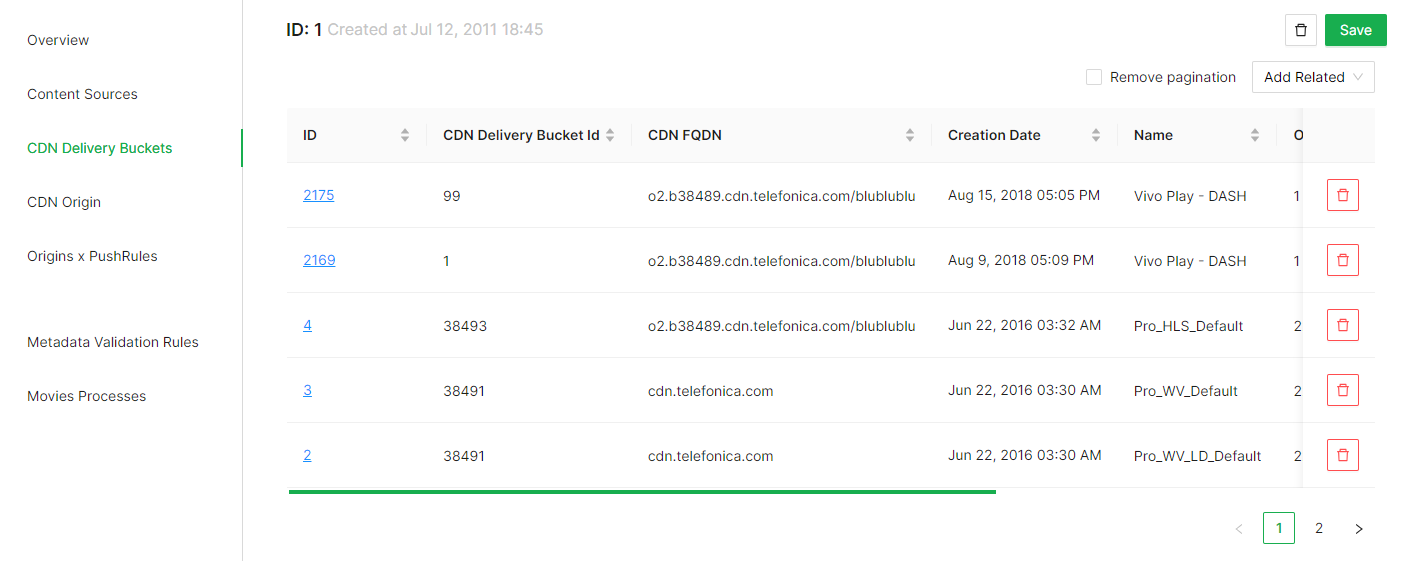Delete the Pro_WV_LD_Default row

[x=1342, y=456]
